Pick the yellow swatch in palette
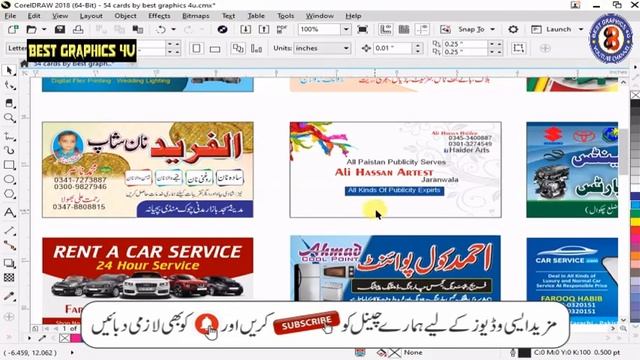This screenshot has width=640, height=360. [635, 221]
